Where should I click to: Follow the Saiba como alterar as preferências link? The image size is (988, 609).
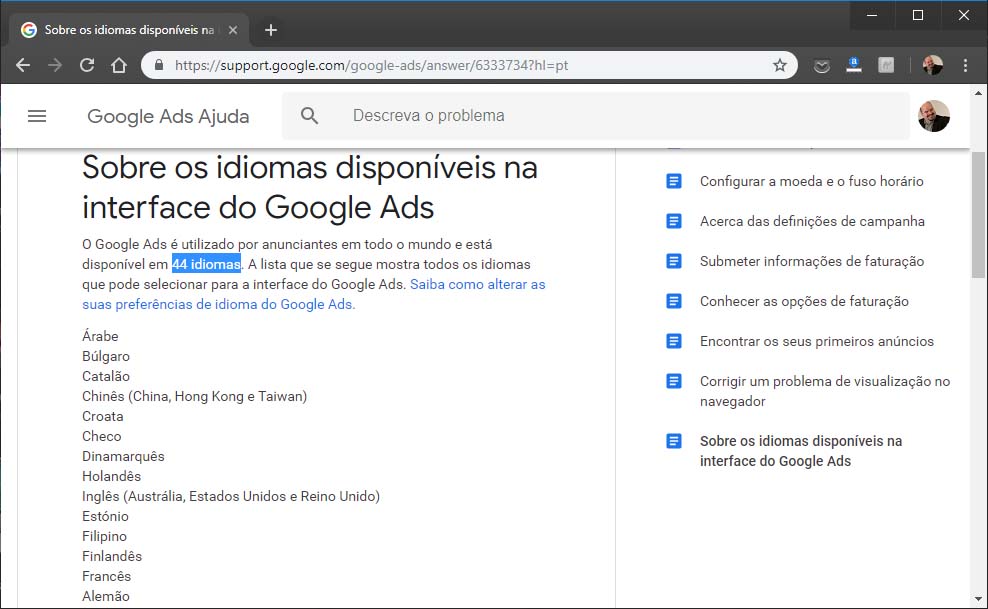[314, 294]
